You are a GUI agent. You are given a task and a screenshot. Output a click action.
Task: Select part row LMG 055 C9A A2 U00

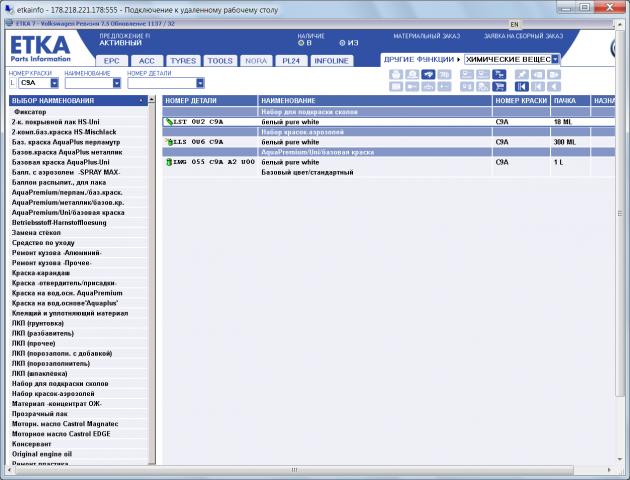tap(389, 167)
